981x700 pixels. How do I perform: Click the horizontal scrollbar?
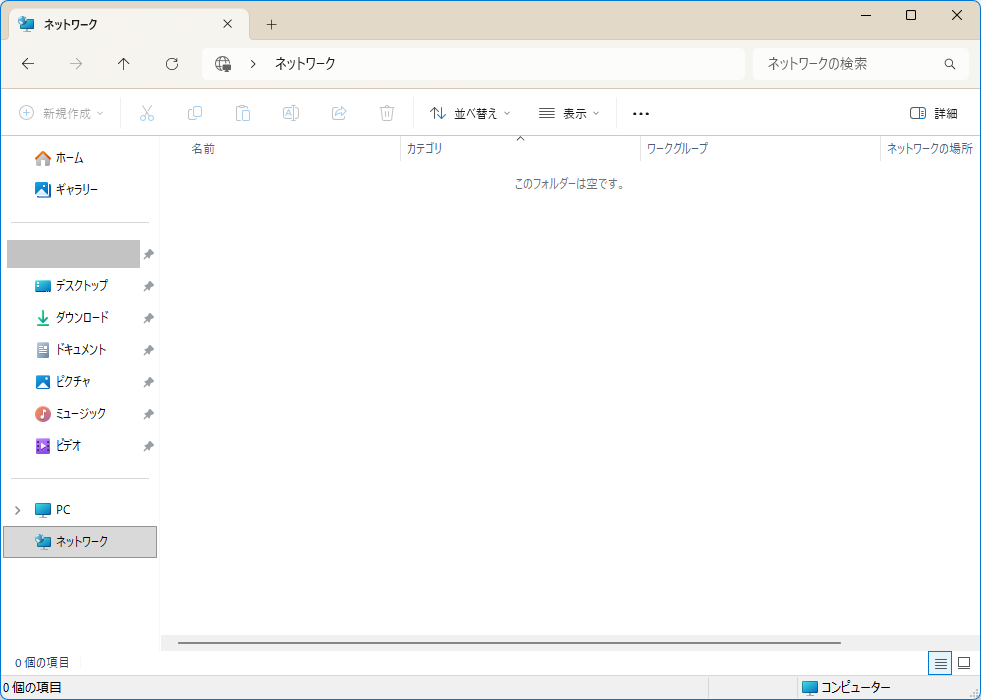click(x=509, y=643)
